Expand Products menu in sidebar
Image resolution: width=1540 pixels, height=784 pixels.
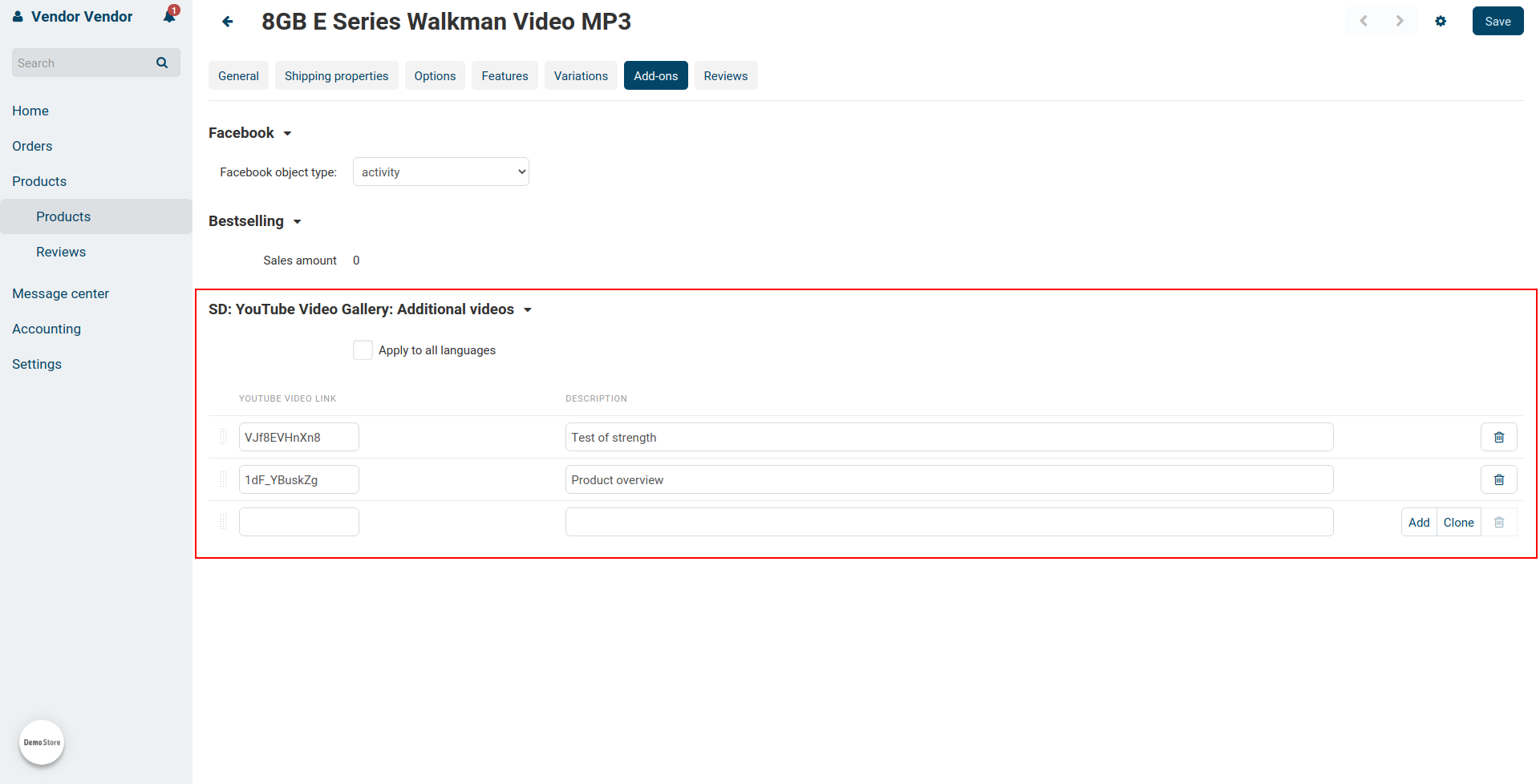(x=39, y=181)
